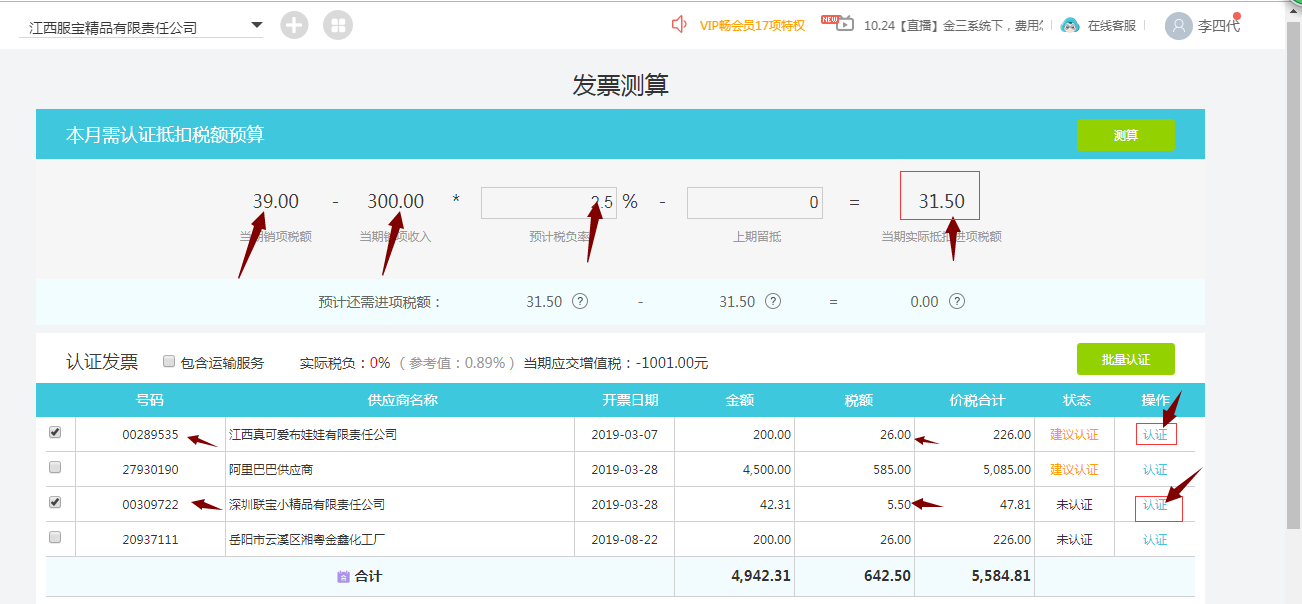The height and width of the screenshot is (604, 1302).
Task: Open VIP畅会员17项特权 link
Action: pyautogui.click(x=752, y=26)
